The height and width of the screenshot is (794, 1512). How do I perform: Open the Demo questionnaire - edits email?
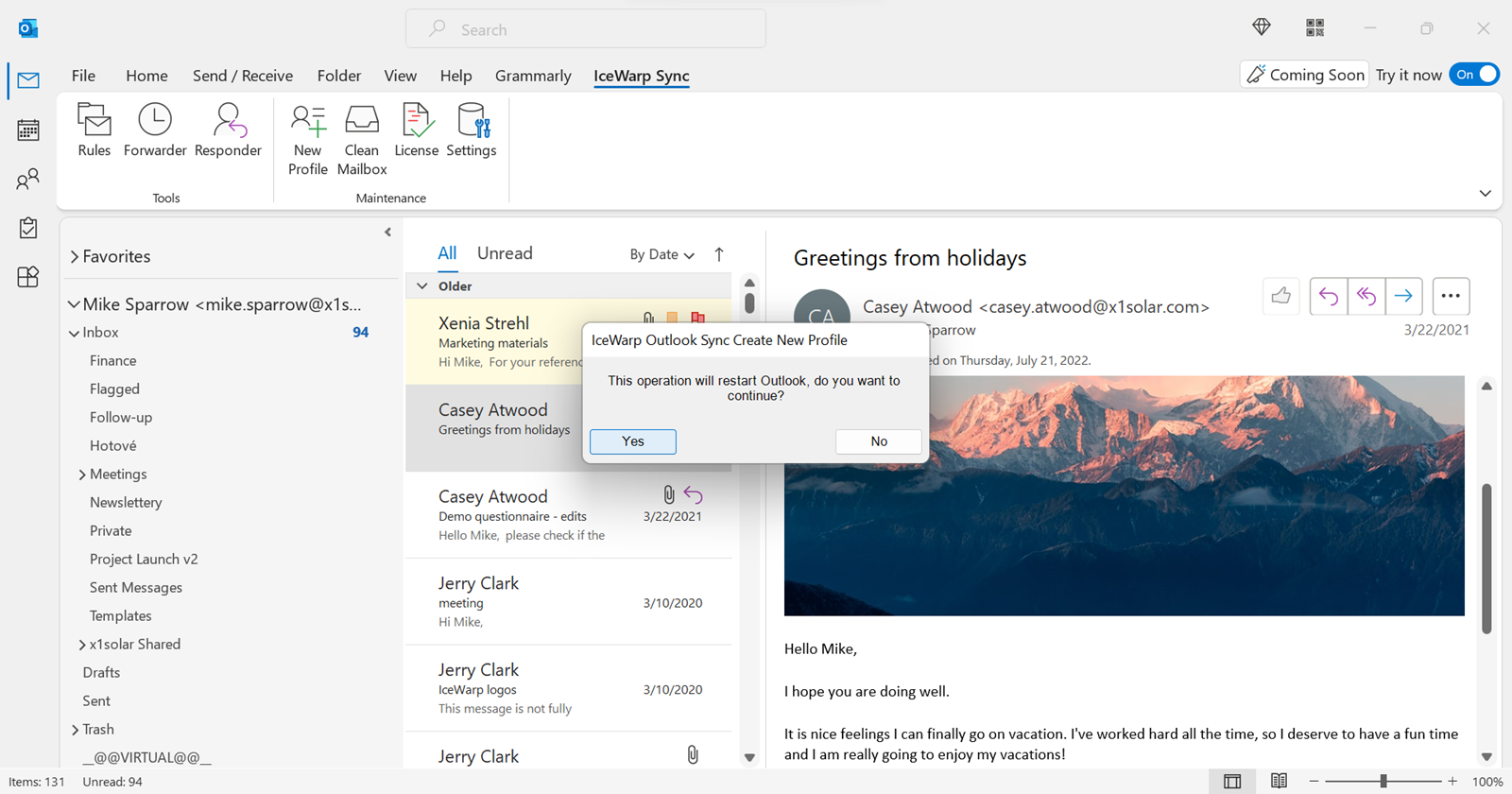click(569, 515)
